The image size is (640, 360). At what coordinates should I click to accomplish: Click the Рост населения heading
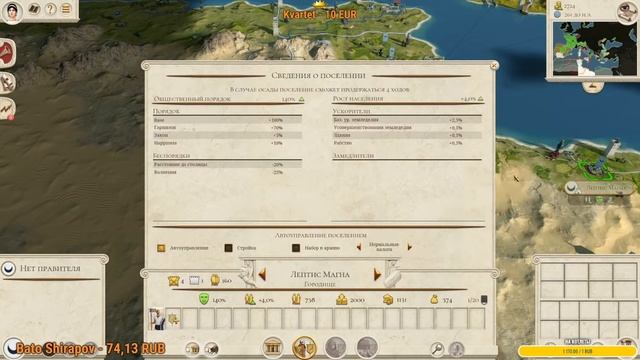(x=358, y=99)
